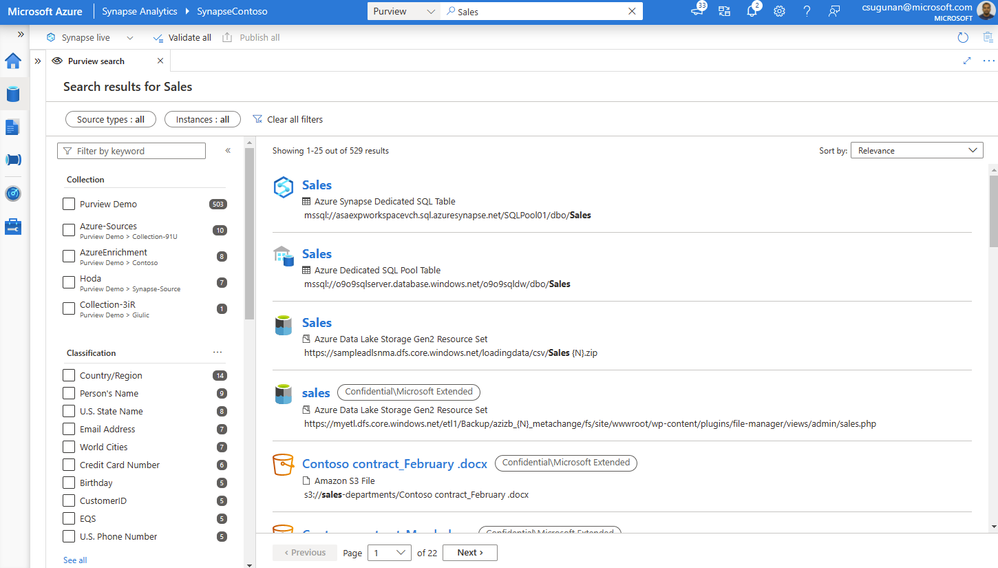The height and width of the screenshot is (568, 998).
Task: Click the Sales search input field
Action: point(541,11)
